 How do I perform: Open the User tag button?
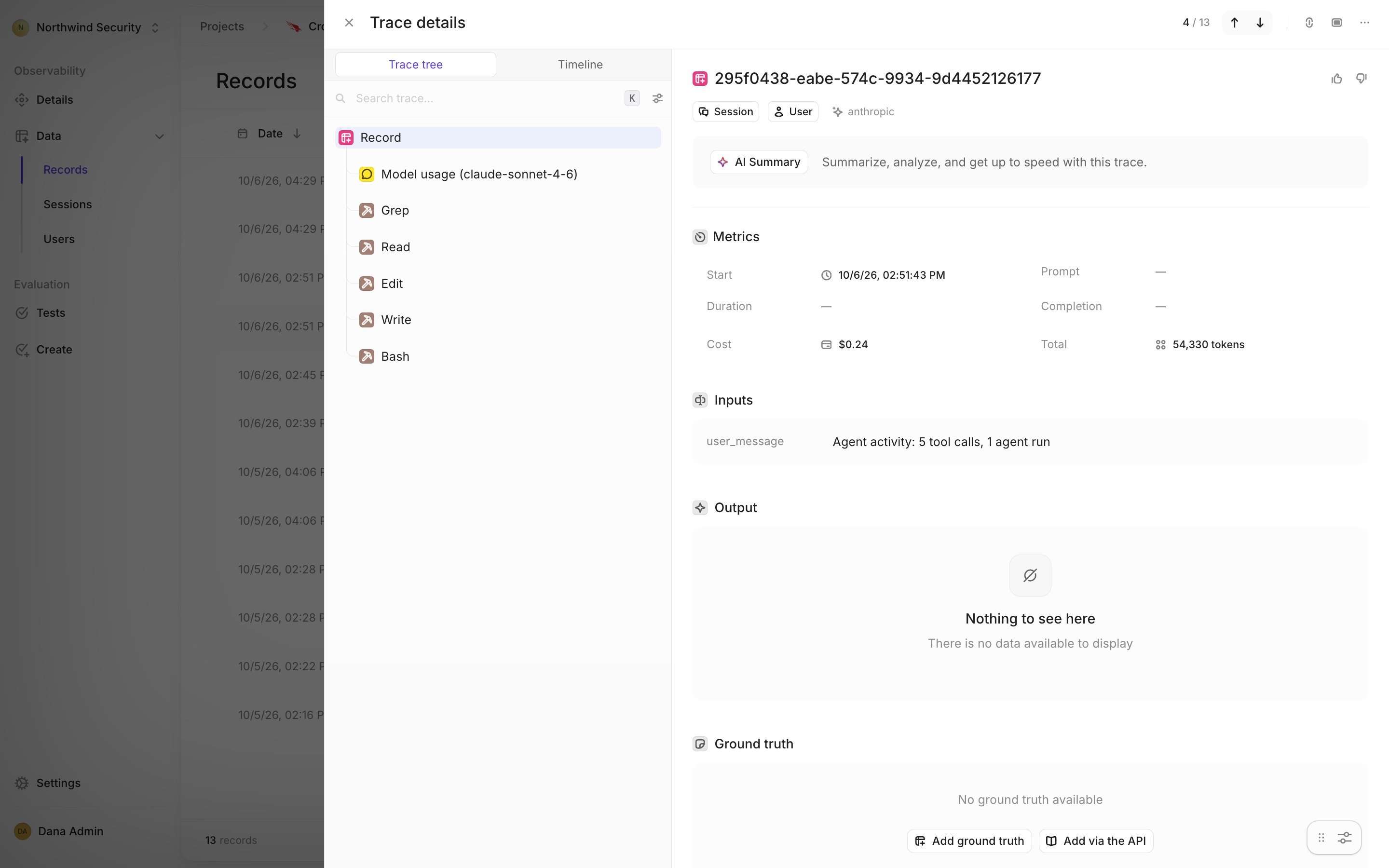click(x=793, y=112)
